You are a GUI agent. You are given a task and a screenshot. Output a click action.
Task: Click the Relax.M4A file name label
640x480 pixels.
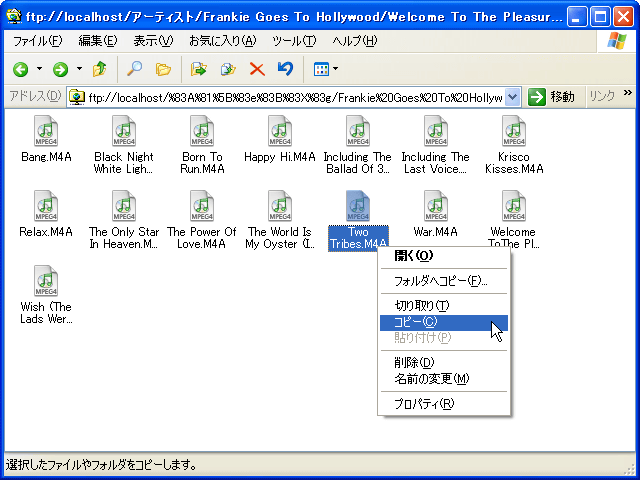(x=46, y=232)
